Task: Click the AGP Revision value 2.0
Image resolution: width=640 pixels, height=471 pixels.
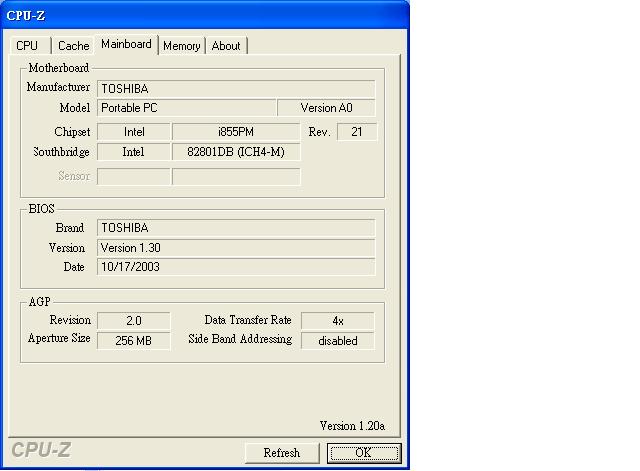Action: [133, 321]
